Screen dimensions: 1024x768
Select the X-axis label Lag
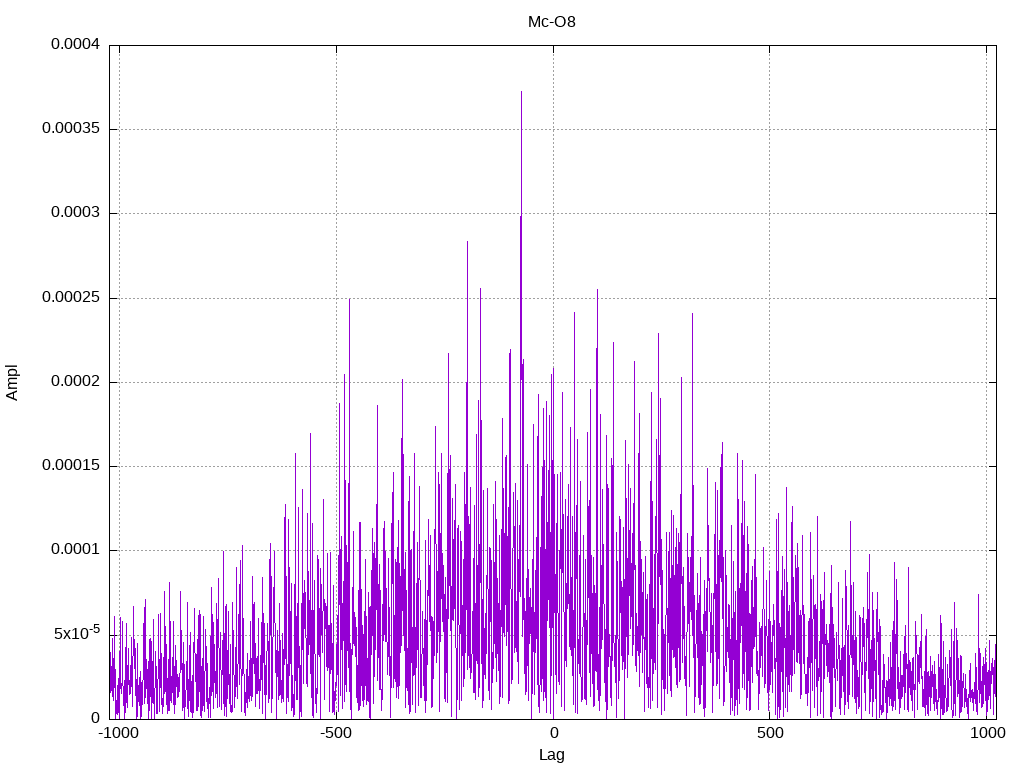click(x=552, y=755)
